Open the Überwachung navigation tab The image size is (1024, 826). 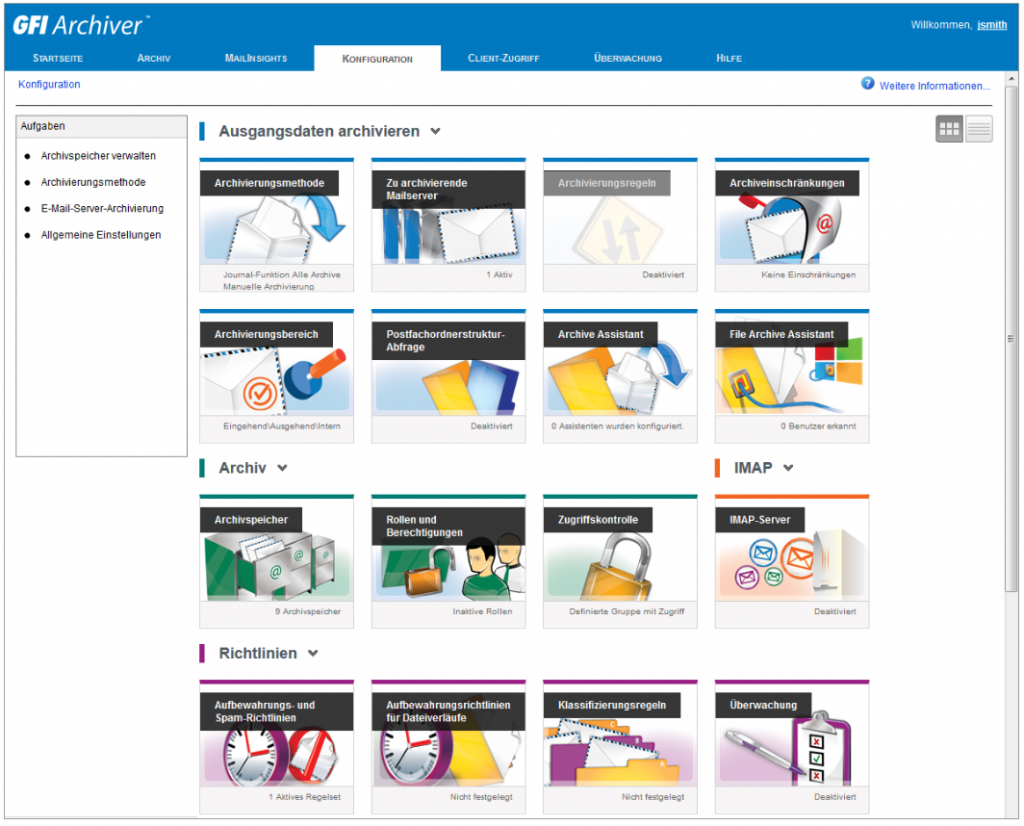tap(628, 58)
